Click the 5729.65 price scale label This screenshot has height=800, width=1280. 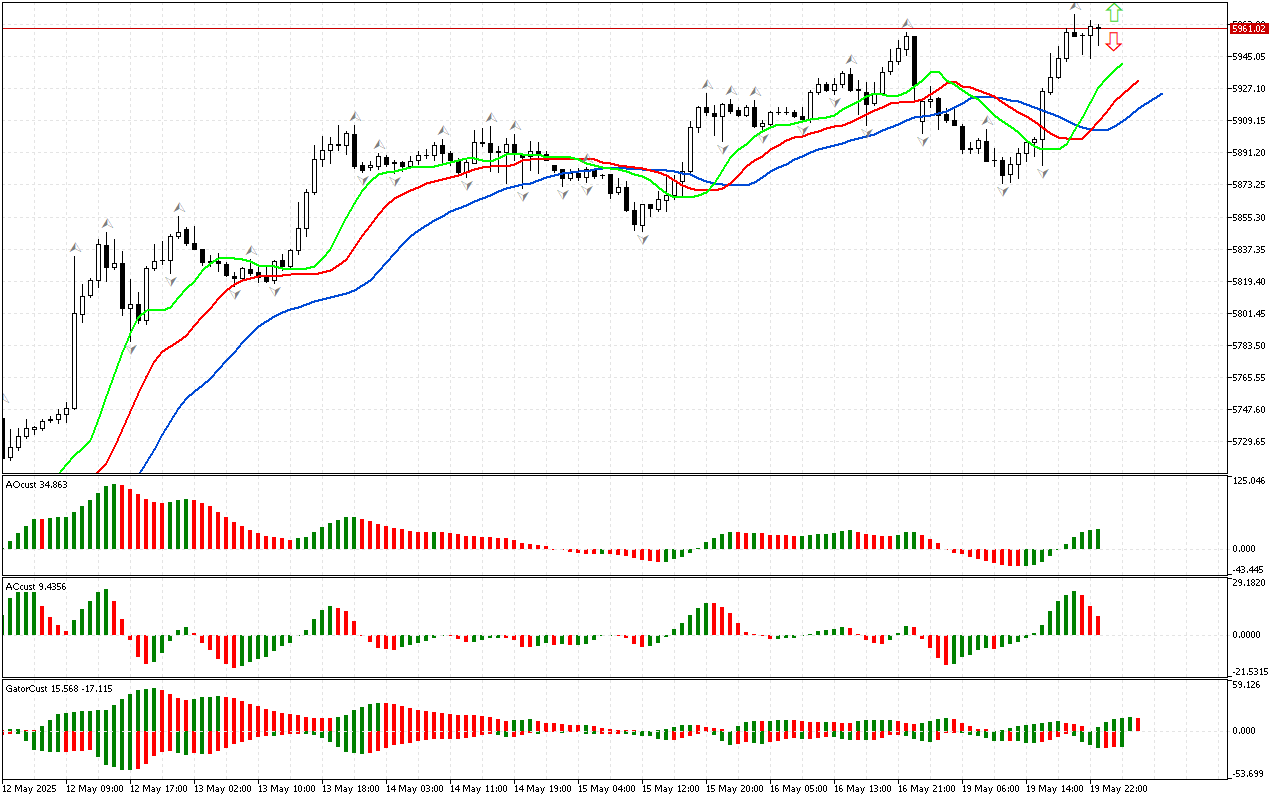tap(1251, 441)
